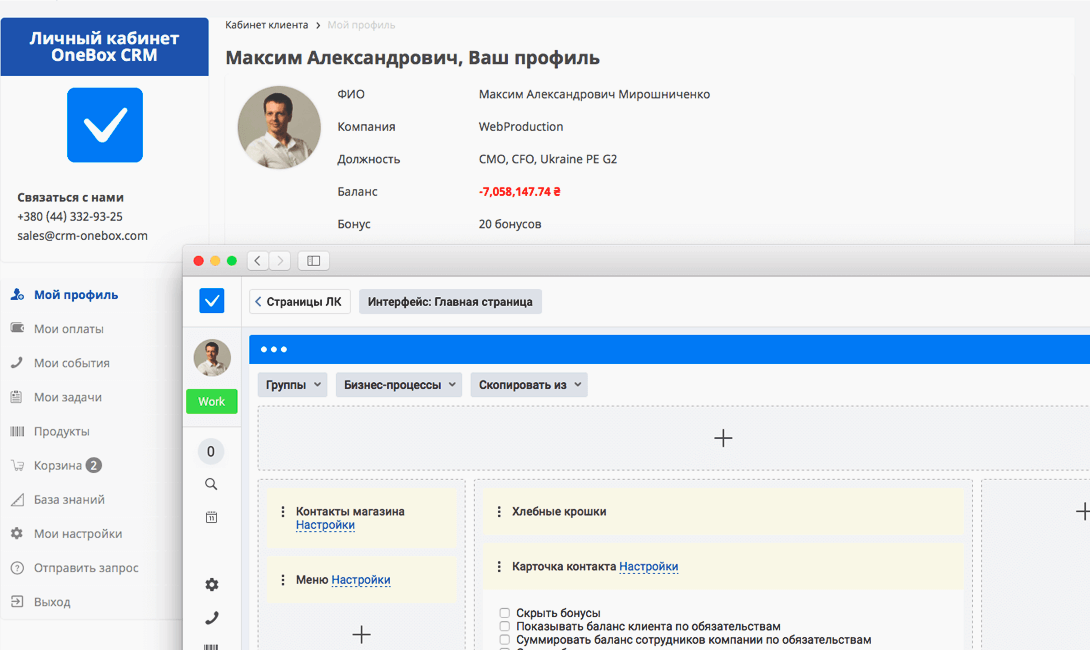
Task: Click plus to add block in top row
Action: pos(723,438)
